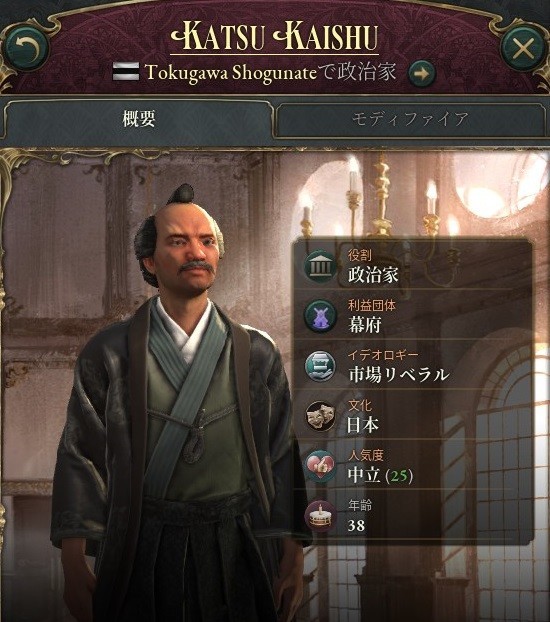
Task: Click the popularity heart icon
Action: click(320, 466)
